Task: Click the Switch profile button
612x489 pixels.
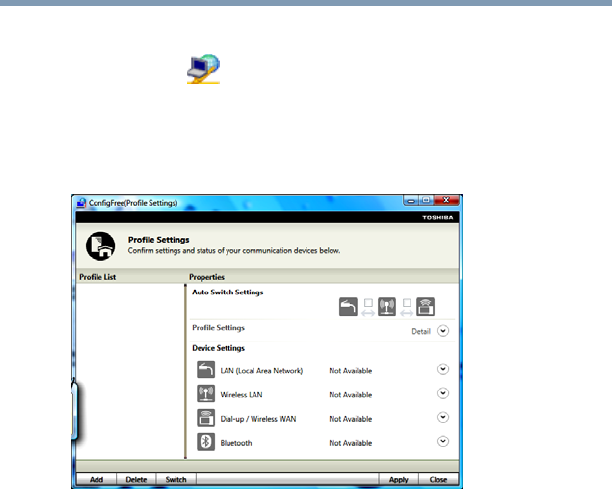Action: point(176,479)
